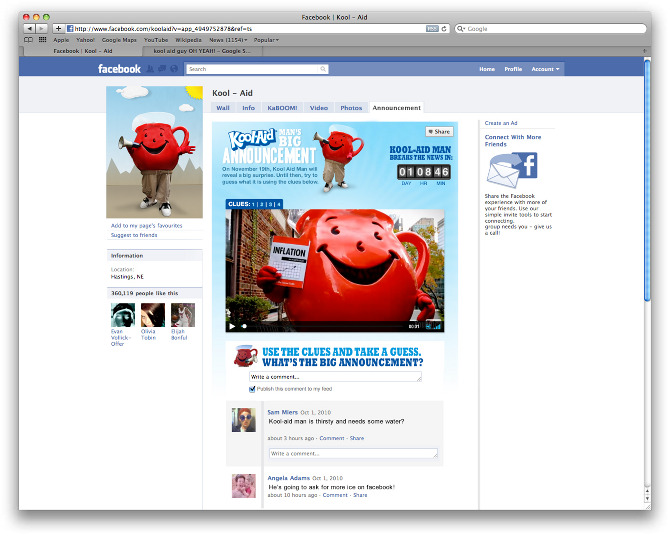Go forward with Safari forward arrow

tap(41, 29)
